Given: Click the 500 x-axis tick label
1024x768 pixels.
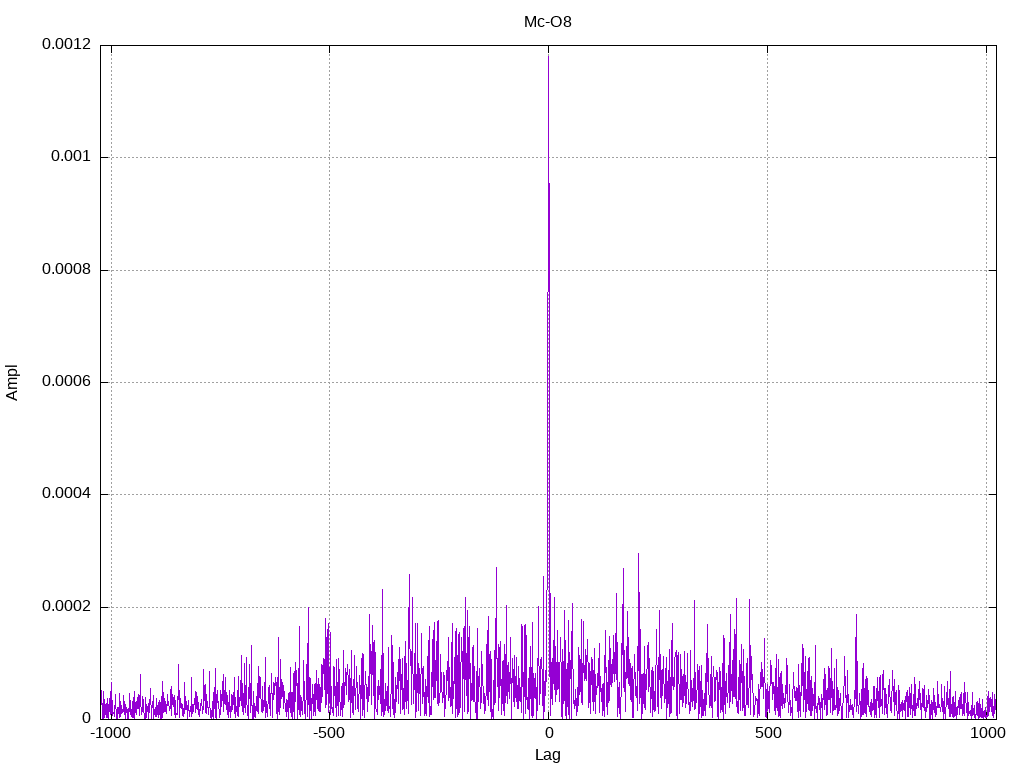Looking at the screenshot, I should [767, 733].
